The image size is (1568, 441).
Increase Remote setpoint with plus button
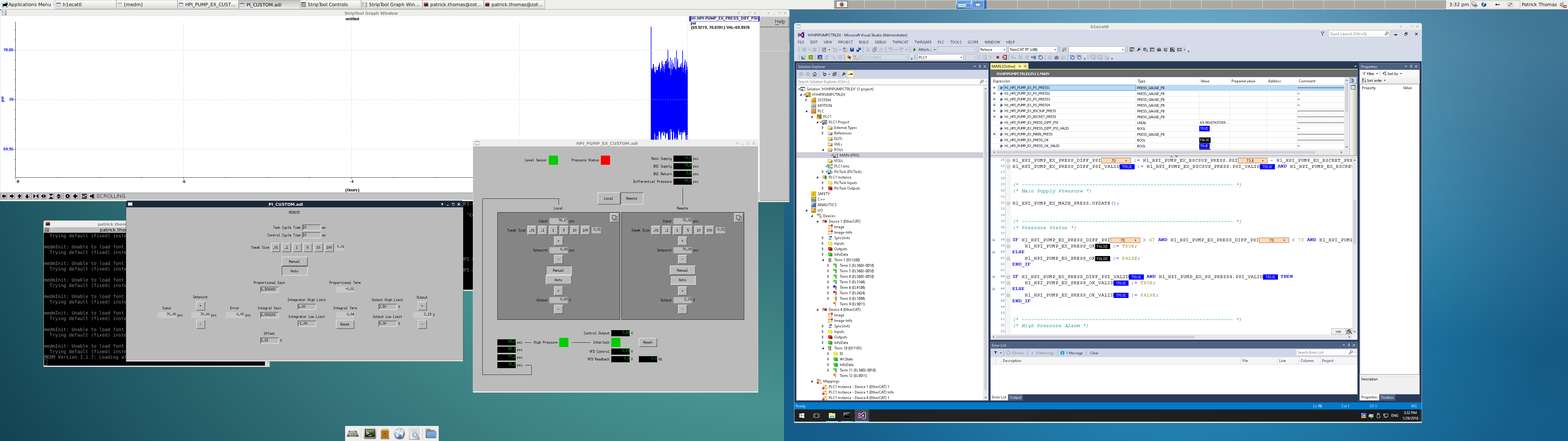coord(682,241)
